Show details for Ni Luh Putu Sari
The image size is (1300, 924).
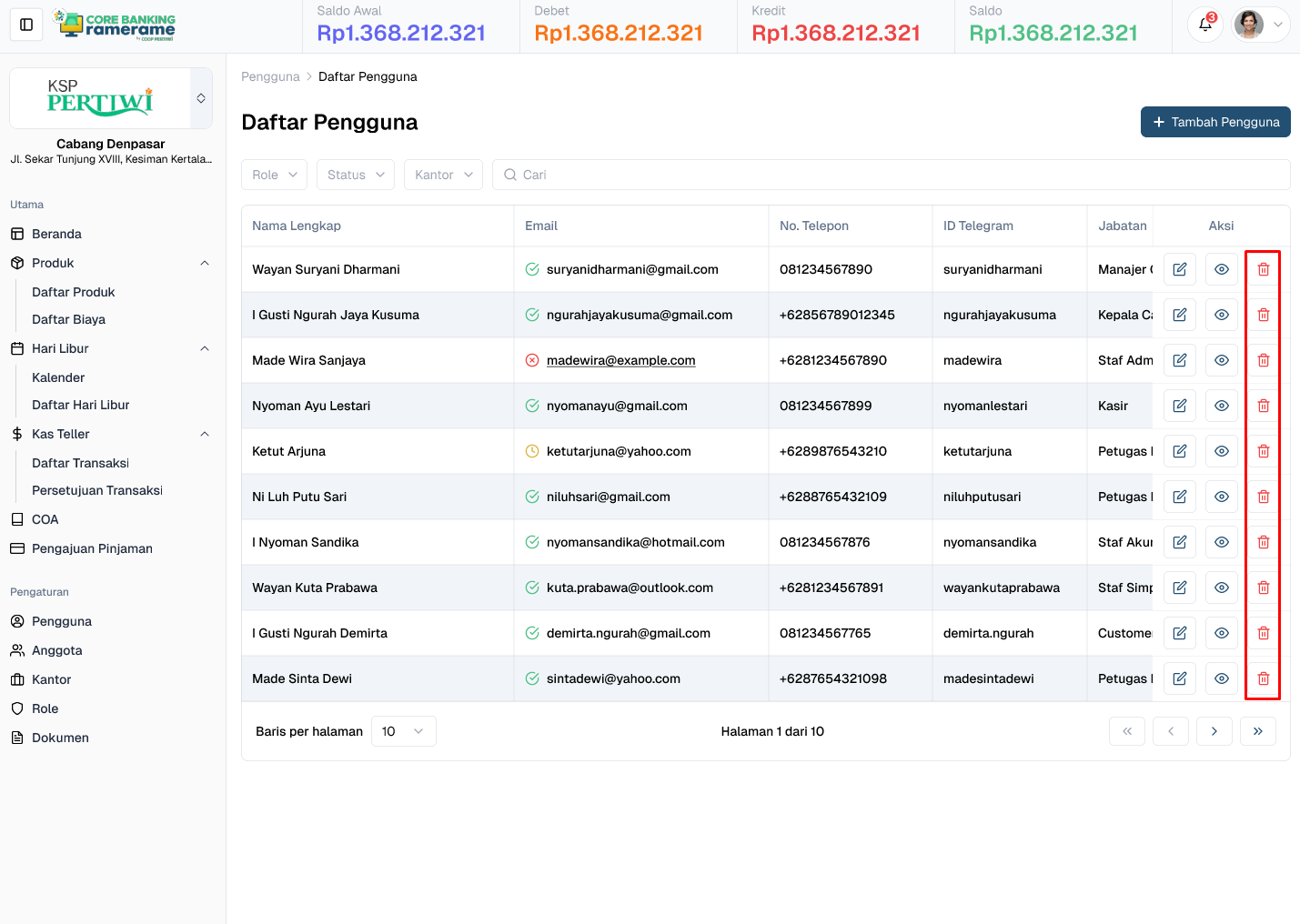click(1221, 497)
